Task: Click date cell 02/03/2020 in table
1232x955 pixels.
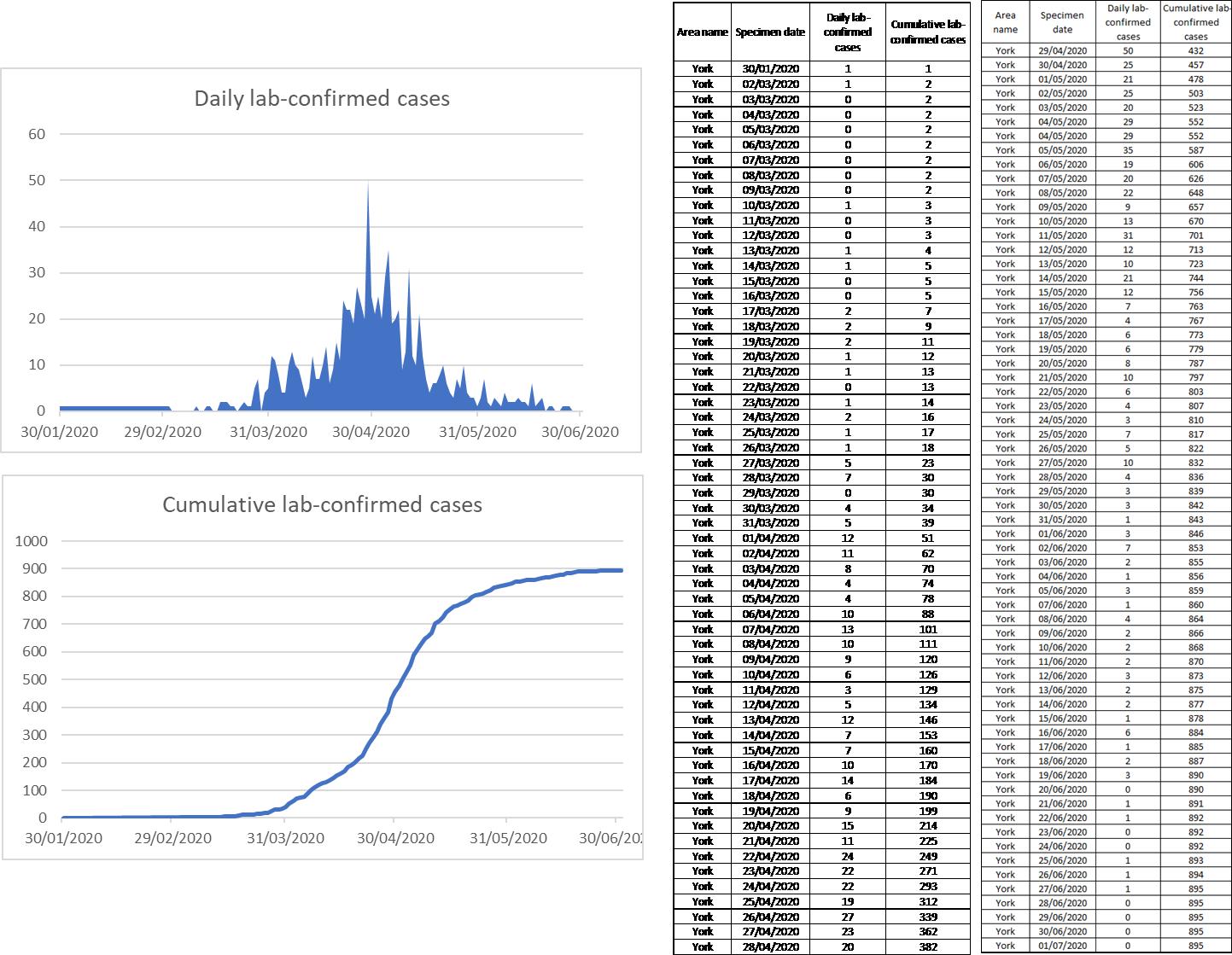Action: [x=771, y=84]
